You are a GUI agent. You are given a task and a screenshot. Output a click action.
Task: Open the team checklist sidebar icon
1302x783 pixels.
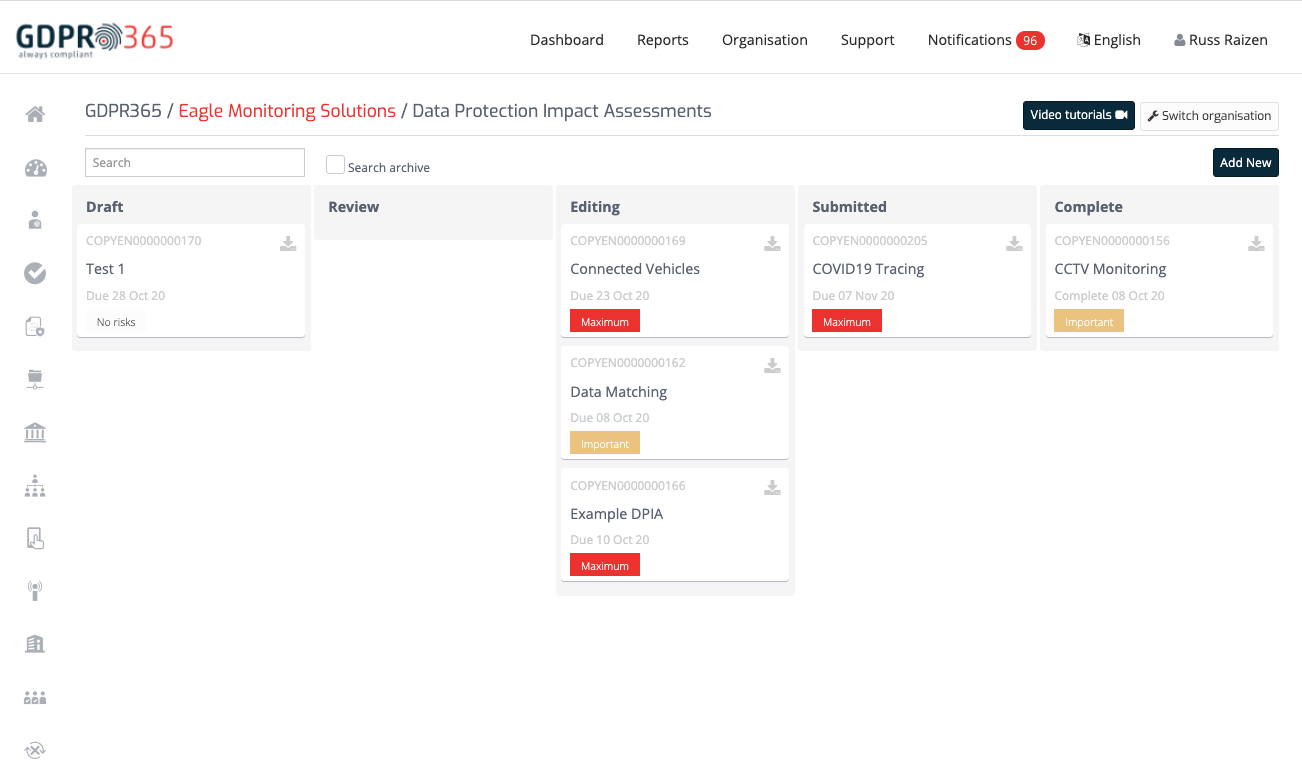coord(35,698)
